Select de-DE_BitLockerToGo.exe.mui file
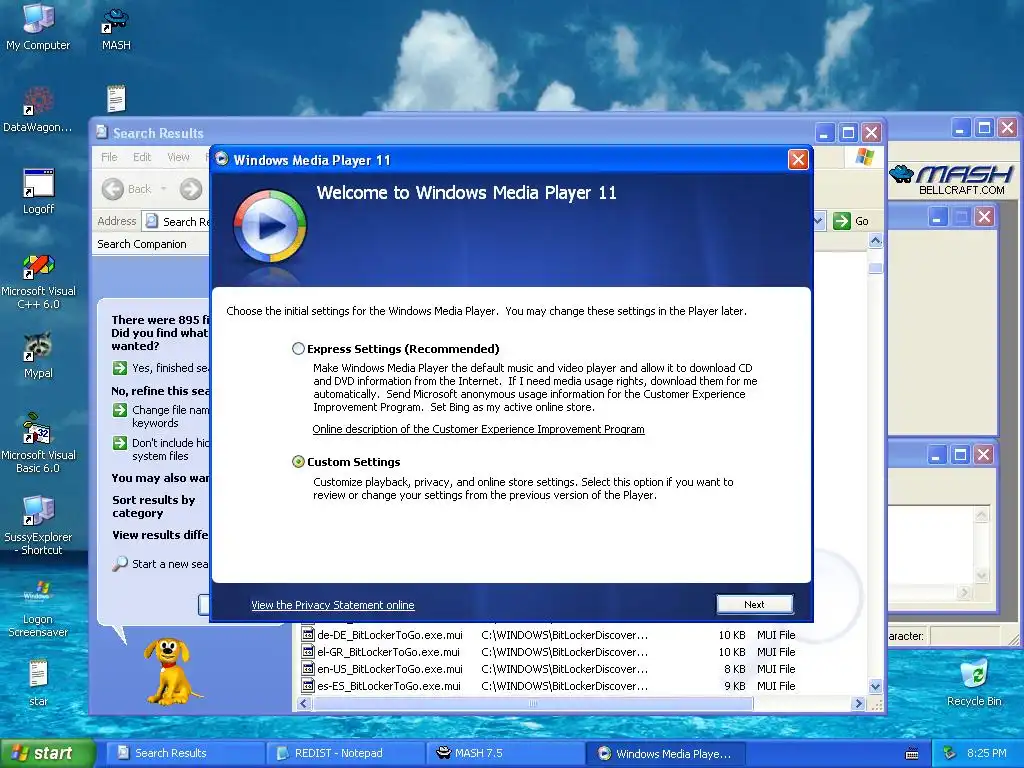Image resolution: width=1024 pixels, height=768 pixels. click(x=382, y=635)
